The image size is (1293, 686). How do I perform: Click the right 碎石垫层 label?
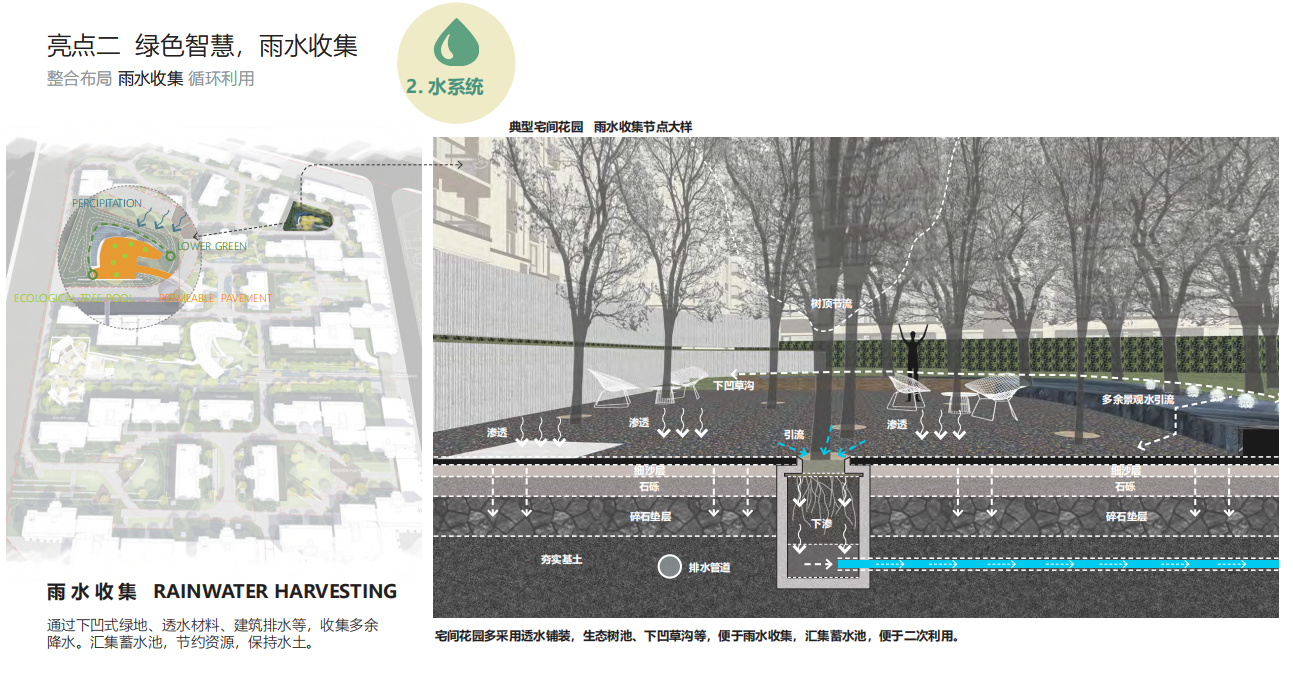1126,517
